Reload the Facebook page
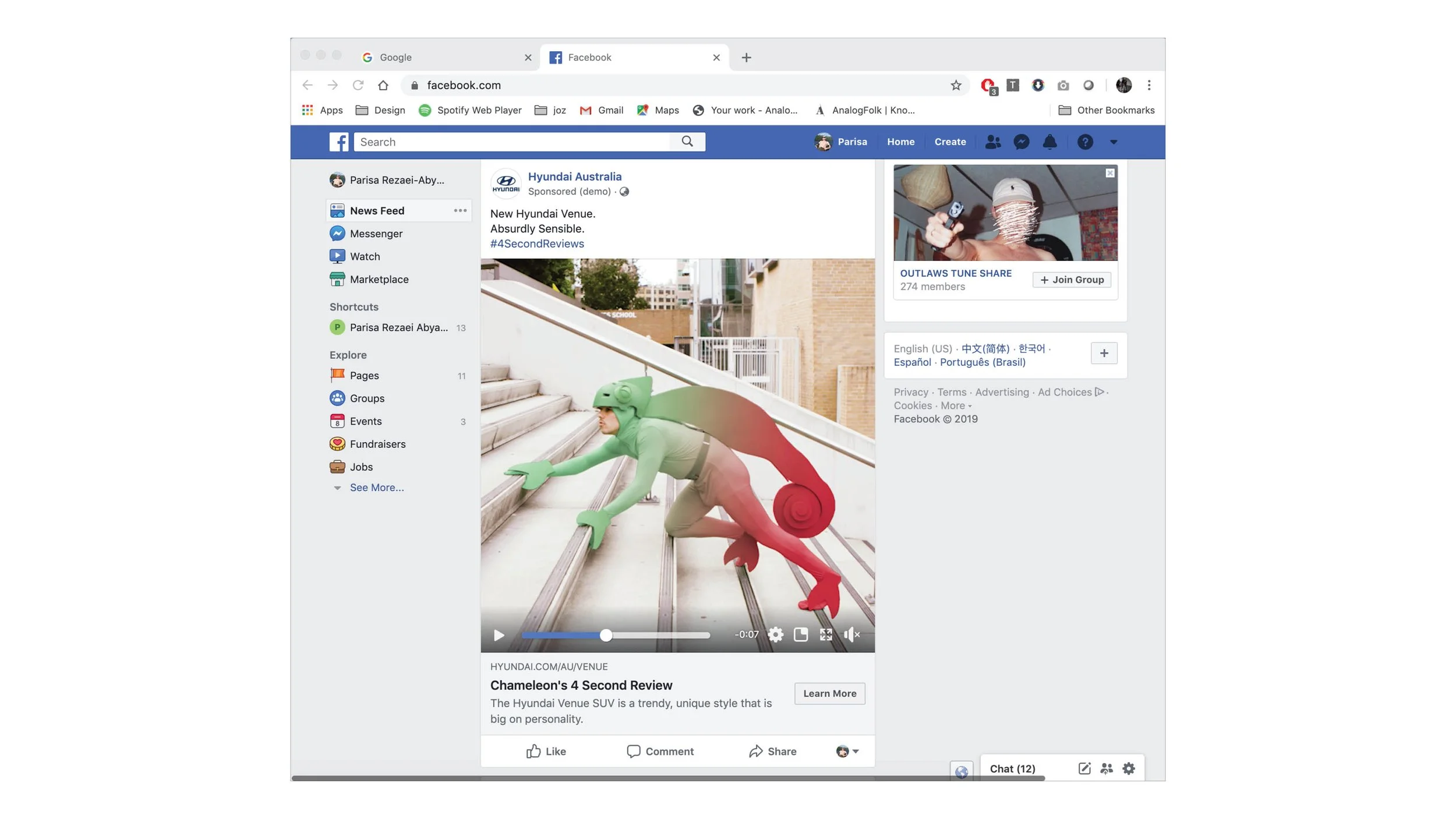Image resolution: width=1456 pixels, height=819 pixels. (358, 85)
